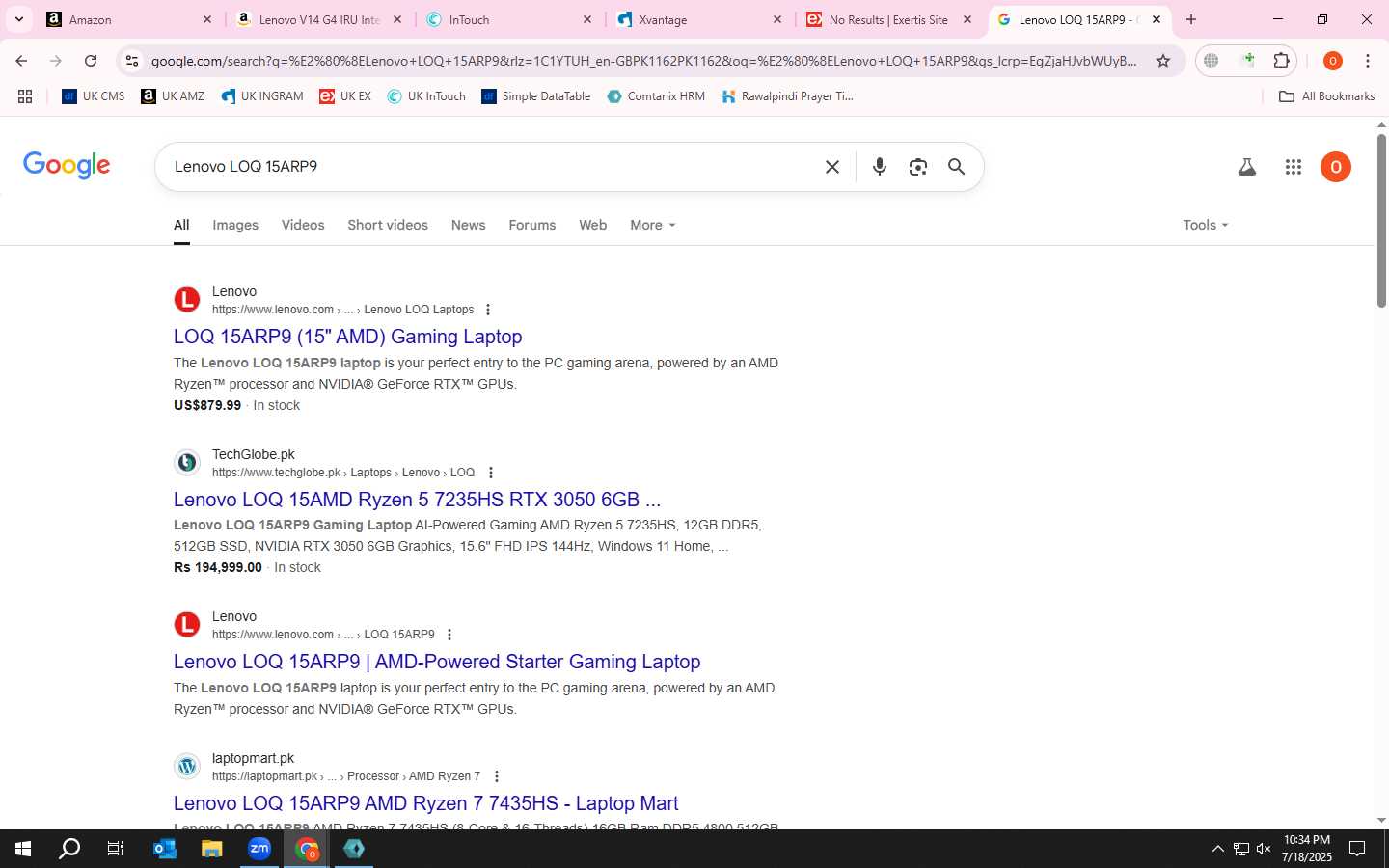Select the News search filter
1389x868 pixels.
[468, 225]
